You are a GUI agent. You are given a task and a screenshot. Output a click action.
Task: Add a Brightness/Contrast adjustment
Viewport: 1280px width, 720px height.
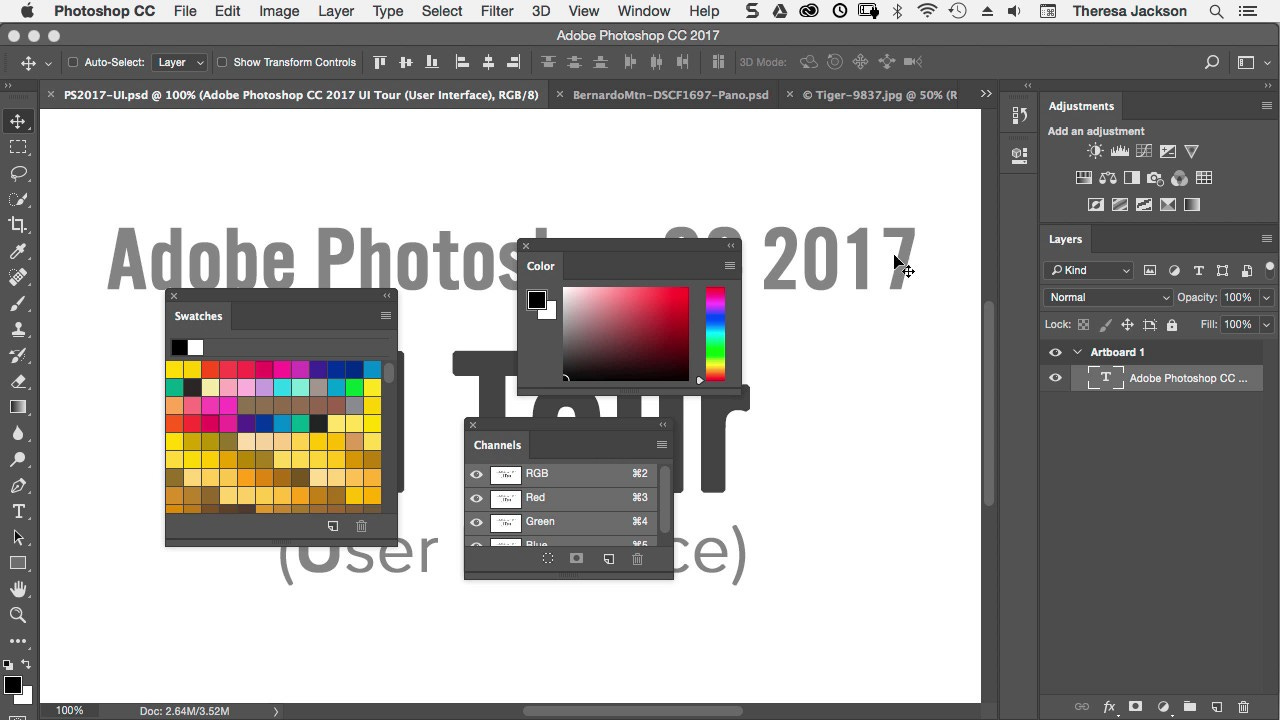(1095, 151)
